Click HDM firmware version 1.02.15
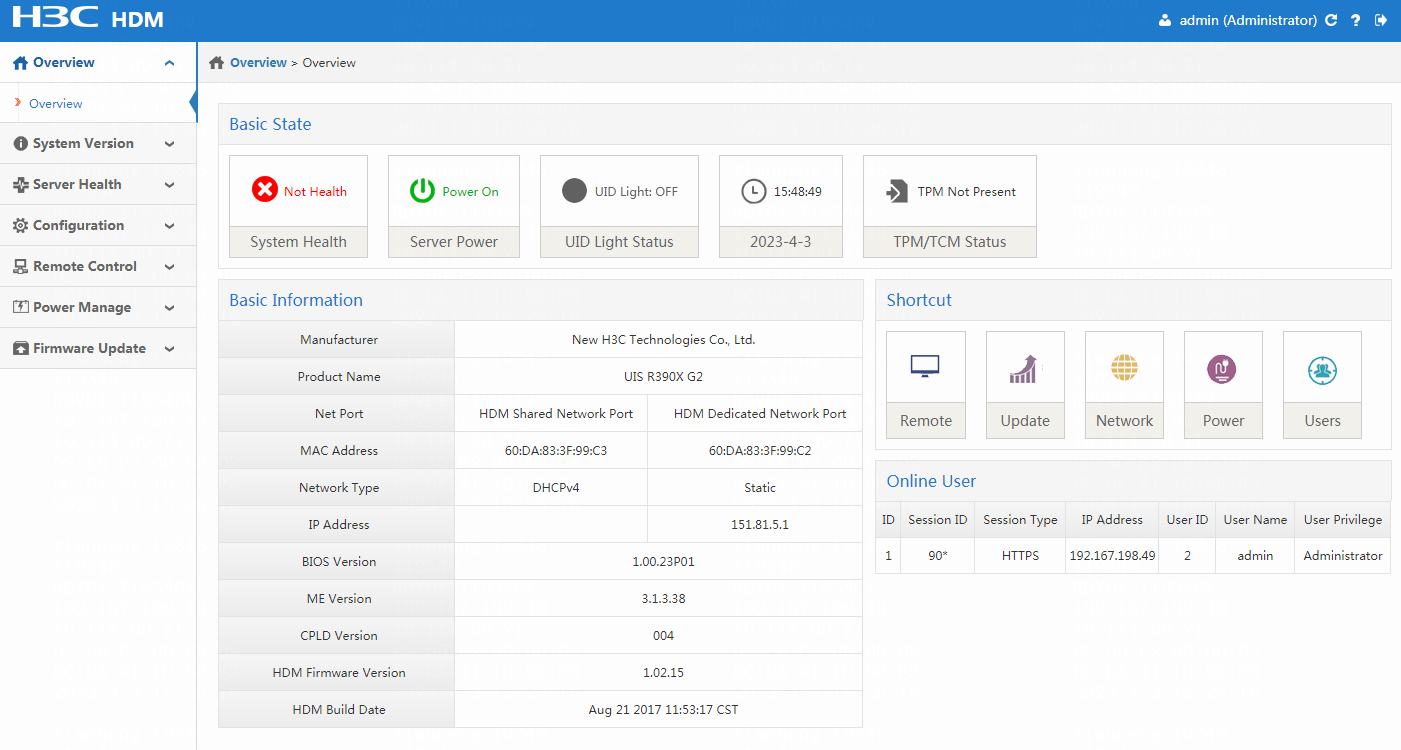The image size is (1401, 750). coord(663,673)
